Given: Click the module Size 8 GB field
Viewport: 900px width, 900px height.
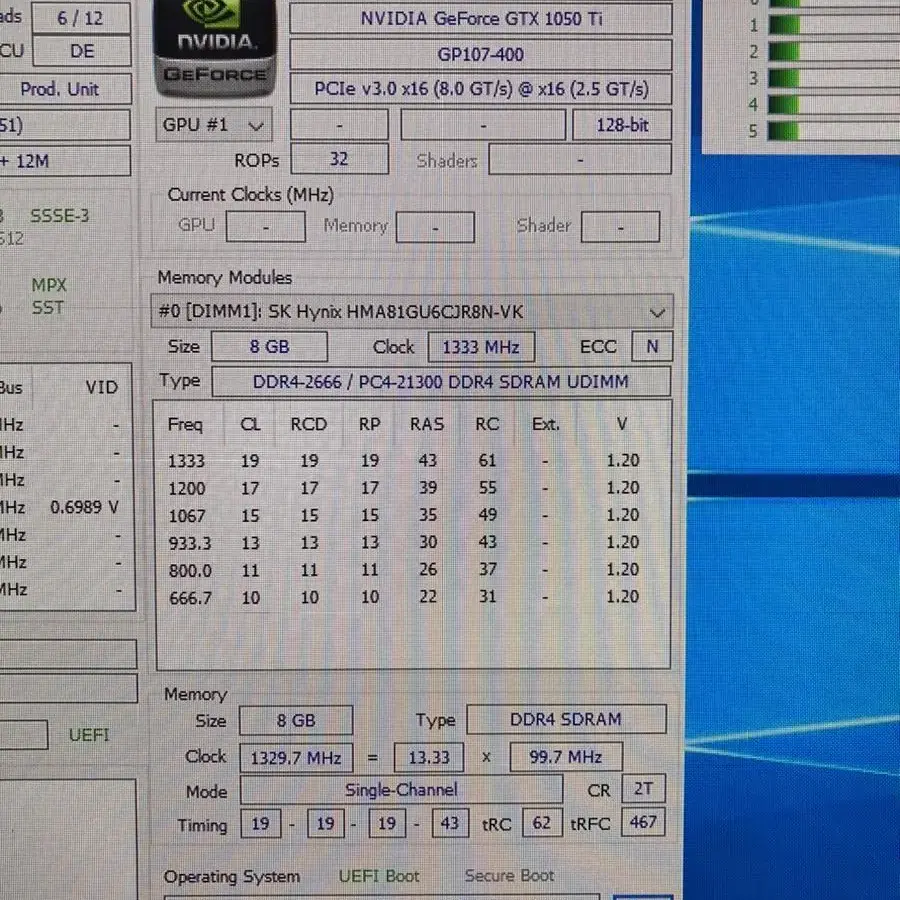Looking at the screenshot, I should tap(269, 347).
